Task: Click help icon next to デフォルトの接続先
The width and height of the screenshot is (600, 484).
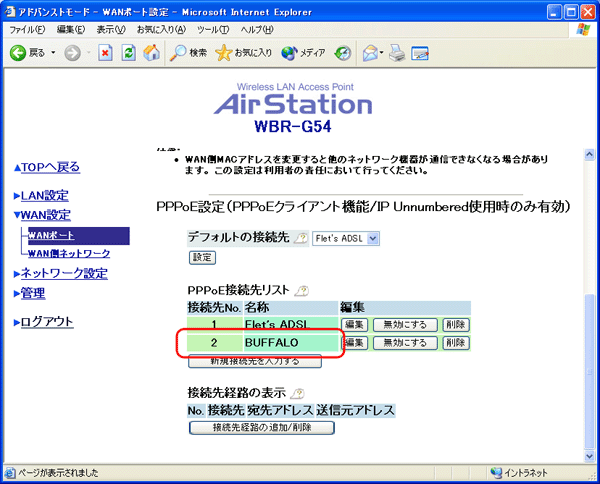Action: tap(301, 238)
